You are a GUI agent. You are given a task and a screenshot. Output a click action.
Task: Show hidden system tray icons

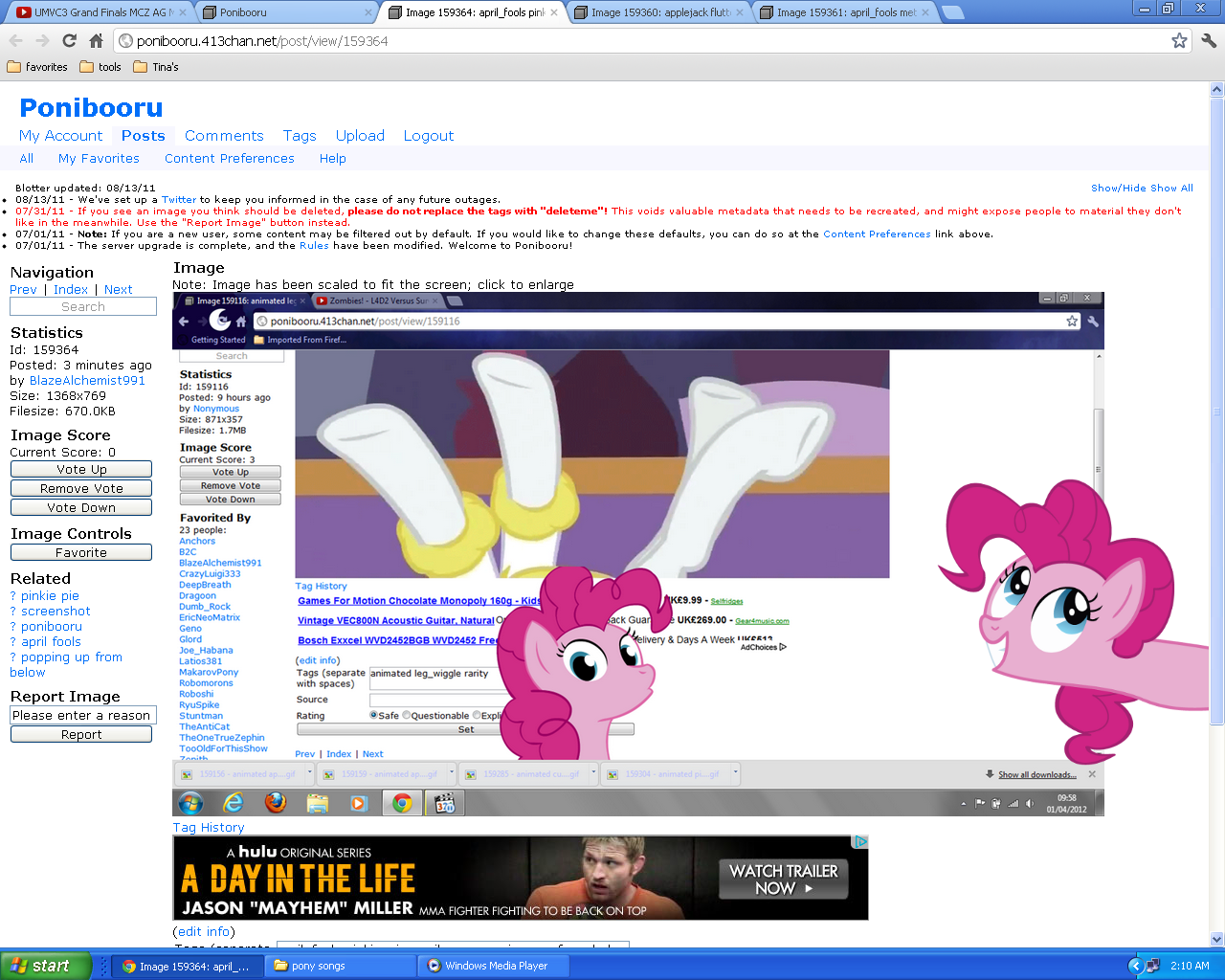tap(1136, 966)
